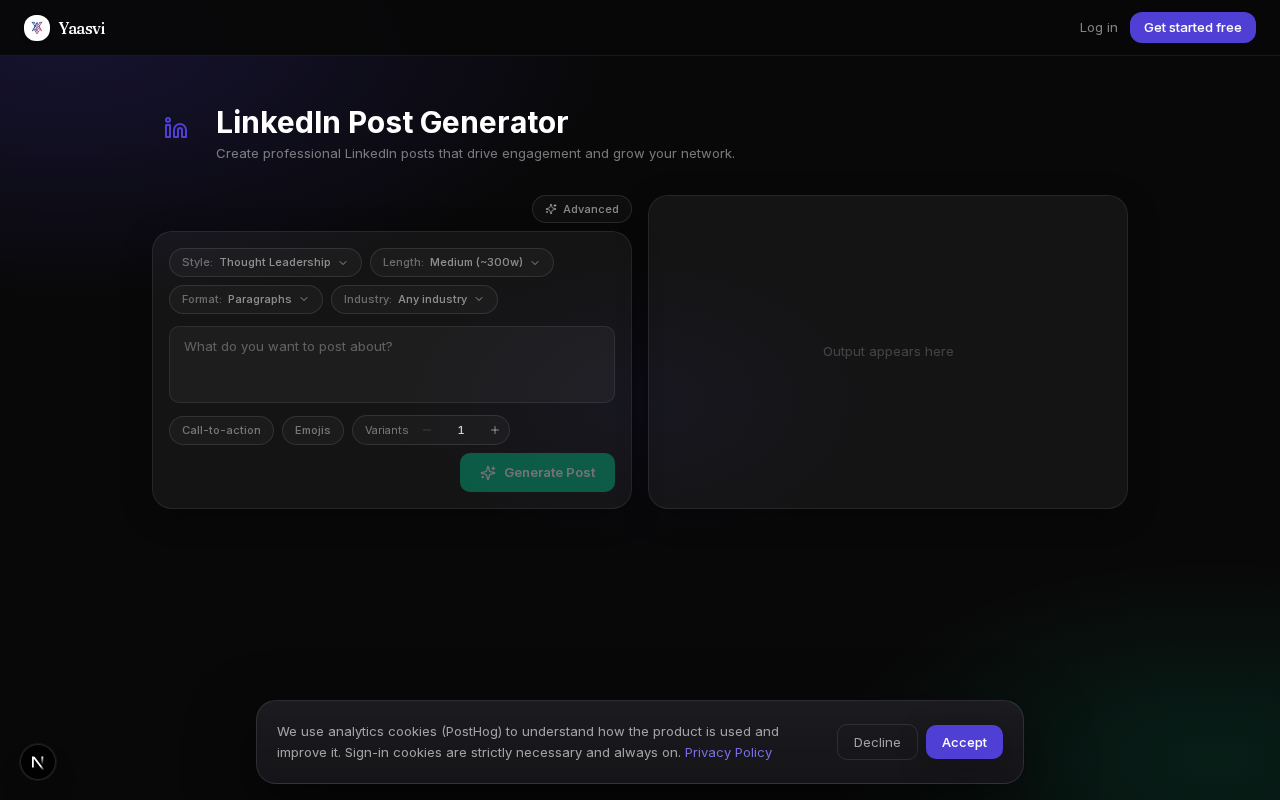Screen dimensions: 1280x800
Task: Click the 'LinkedIn Post Generator' heading
Action: [392, 122]
